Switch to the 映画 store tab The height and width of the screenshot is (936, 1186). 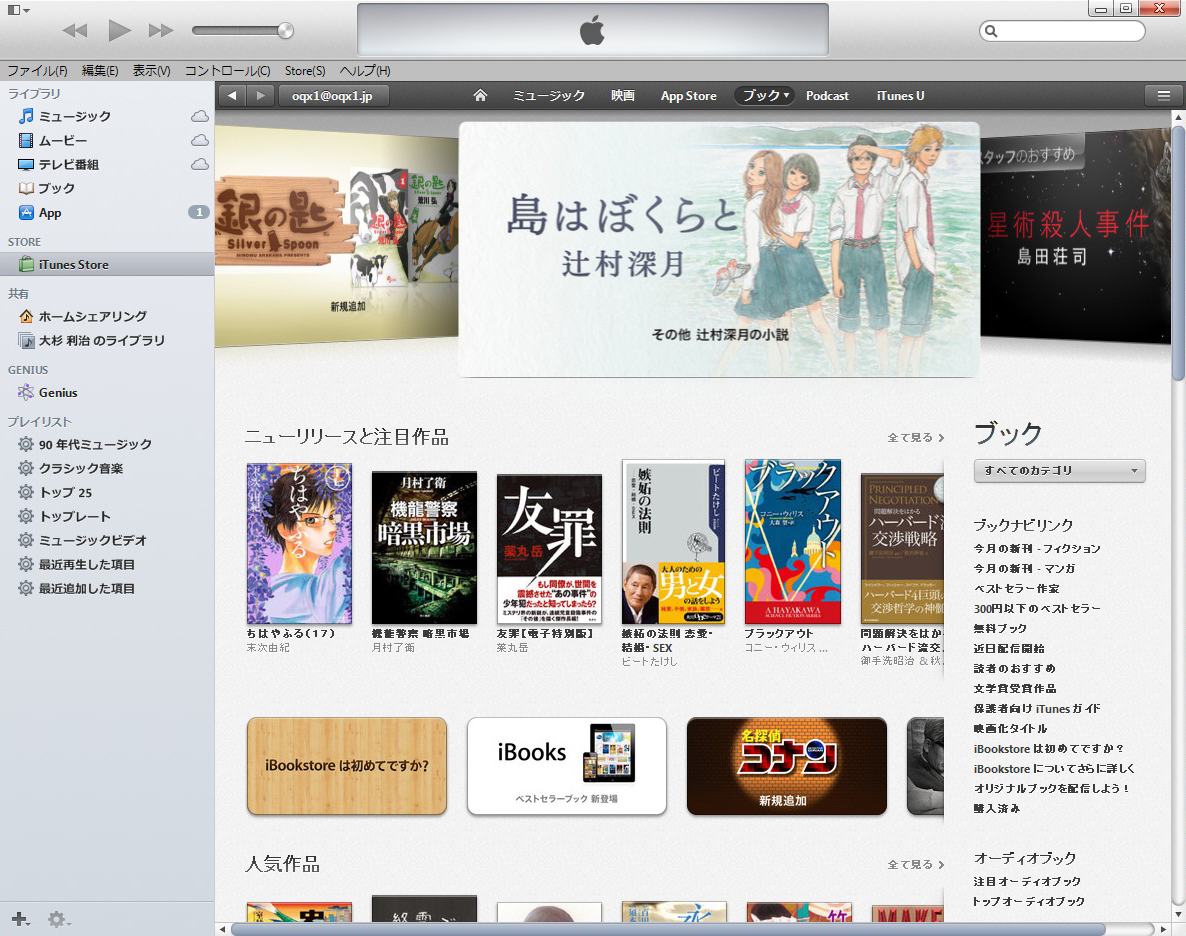coord(622,95)
